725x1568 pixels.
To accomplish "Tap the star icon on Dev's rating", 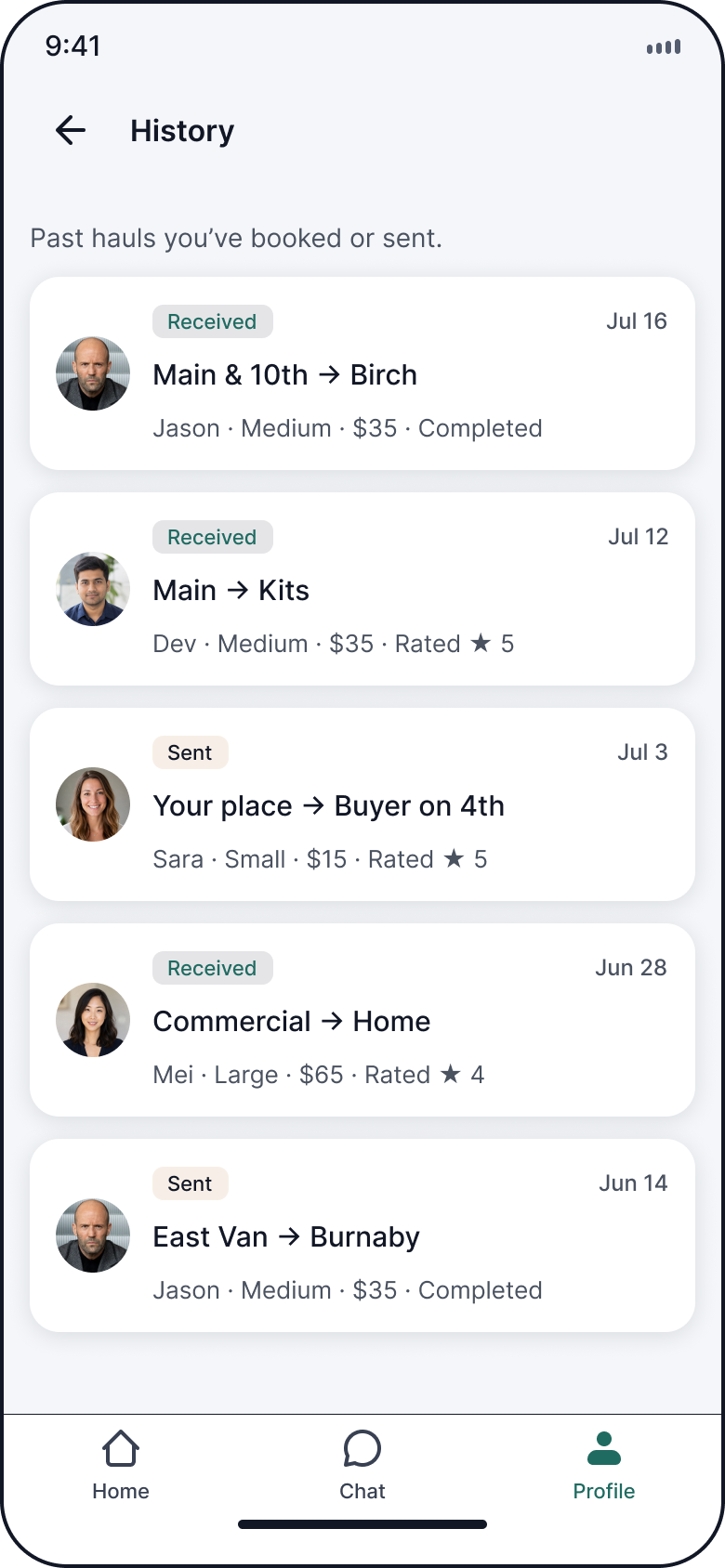I will pos(481,643).
